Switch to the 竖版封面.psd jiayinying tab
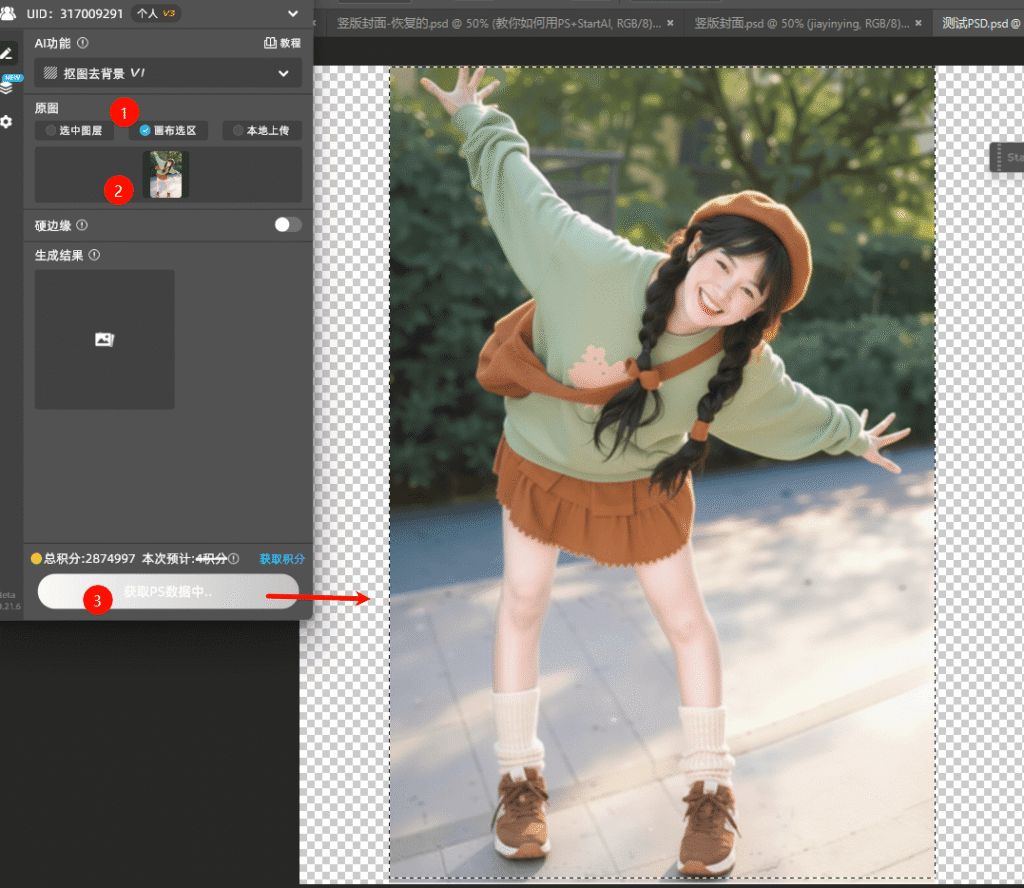The image size is (1024, 888). click(802, 22)
